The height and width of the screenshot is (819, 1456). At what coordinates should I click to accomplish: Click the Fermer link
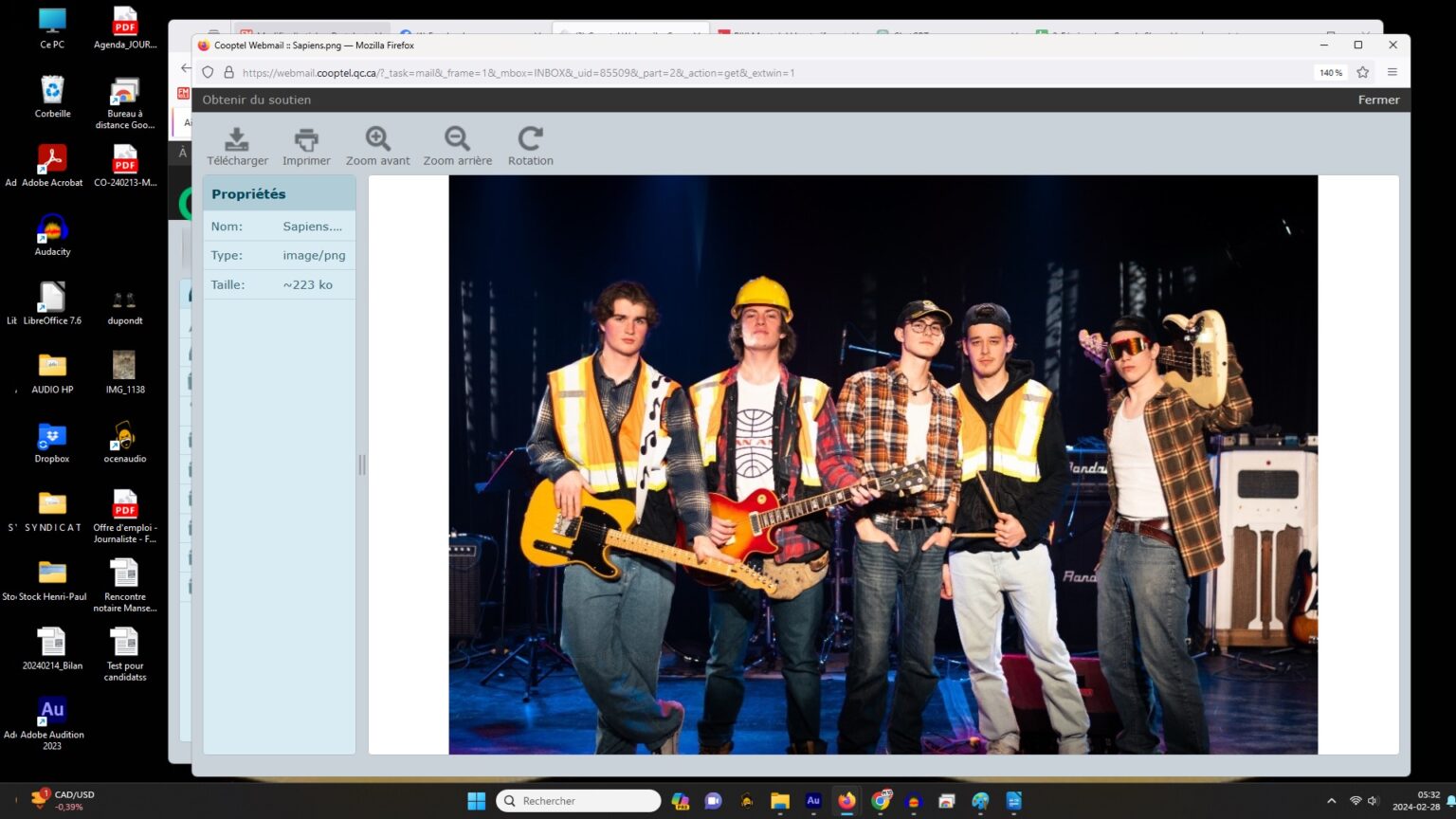click(x=1377, y=100)
